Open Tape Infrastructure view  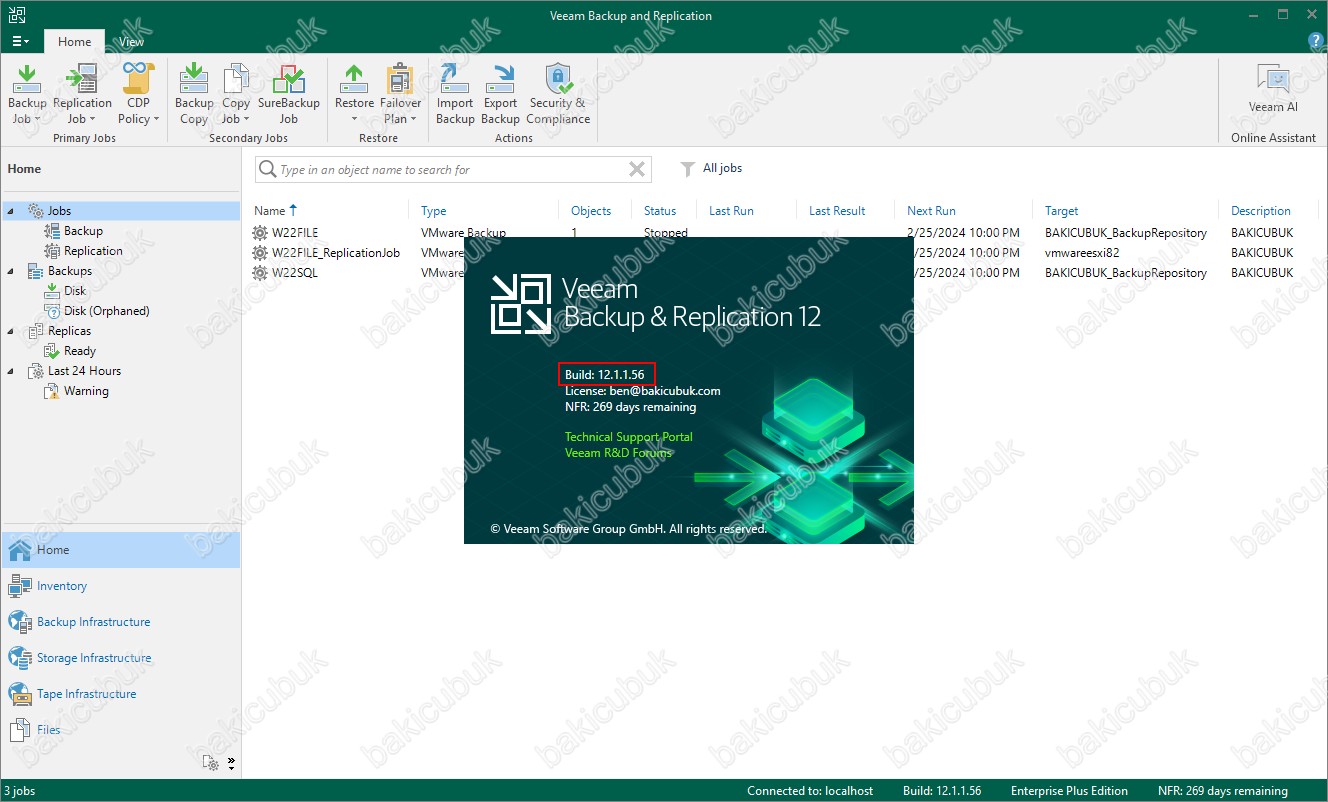click(x=121, y=694)
